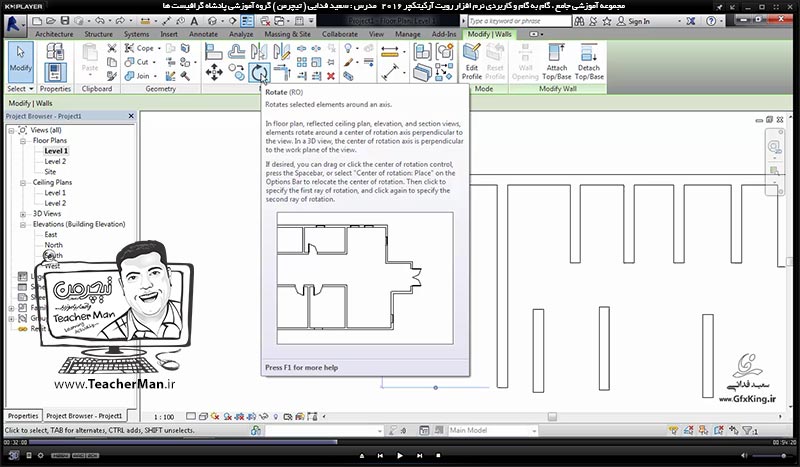Click the Trim/Extend to Corner icon
This screenshot has width=800, height=467.
pos(281,72)
